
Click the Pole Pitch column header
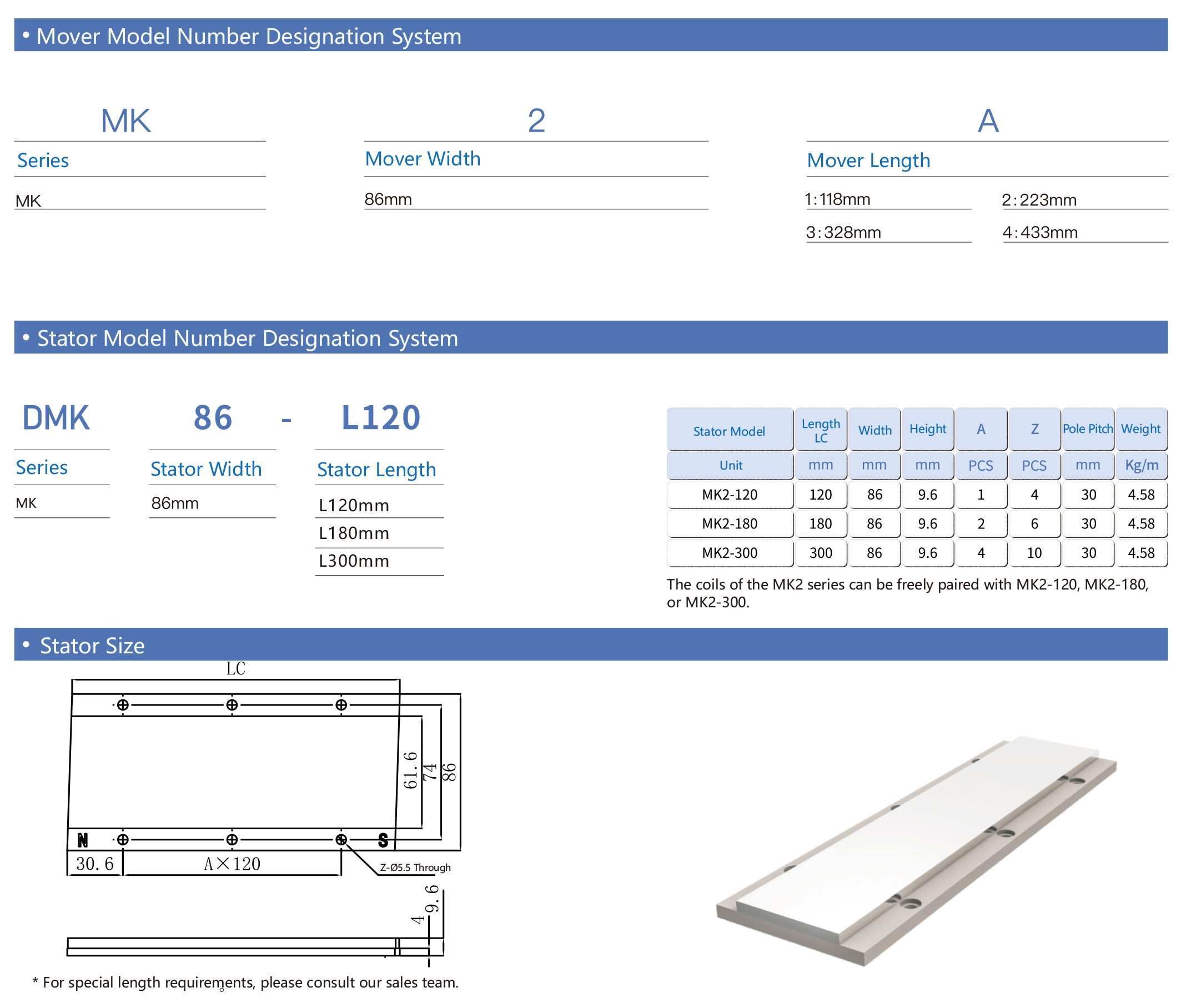tap(1088, 429)
